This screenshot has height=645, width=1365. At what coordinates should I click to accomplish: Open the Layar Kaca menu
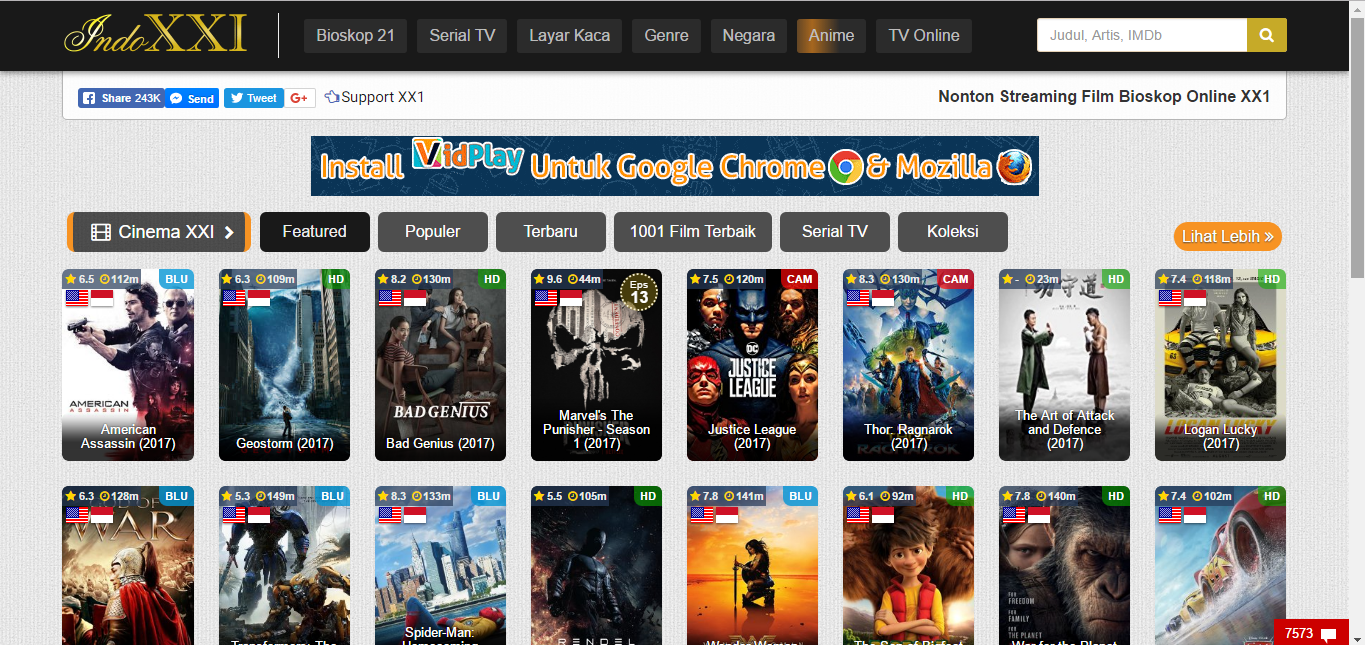pyautogui.click(x=570, y=36)
